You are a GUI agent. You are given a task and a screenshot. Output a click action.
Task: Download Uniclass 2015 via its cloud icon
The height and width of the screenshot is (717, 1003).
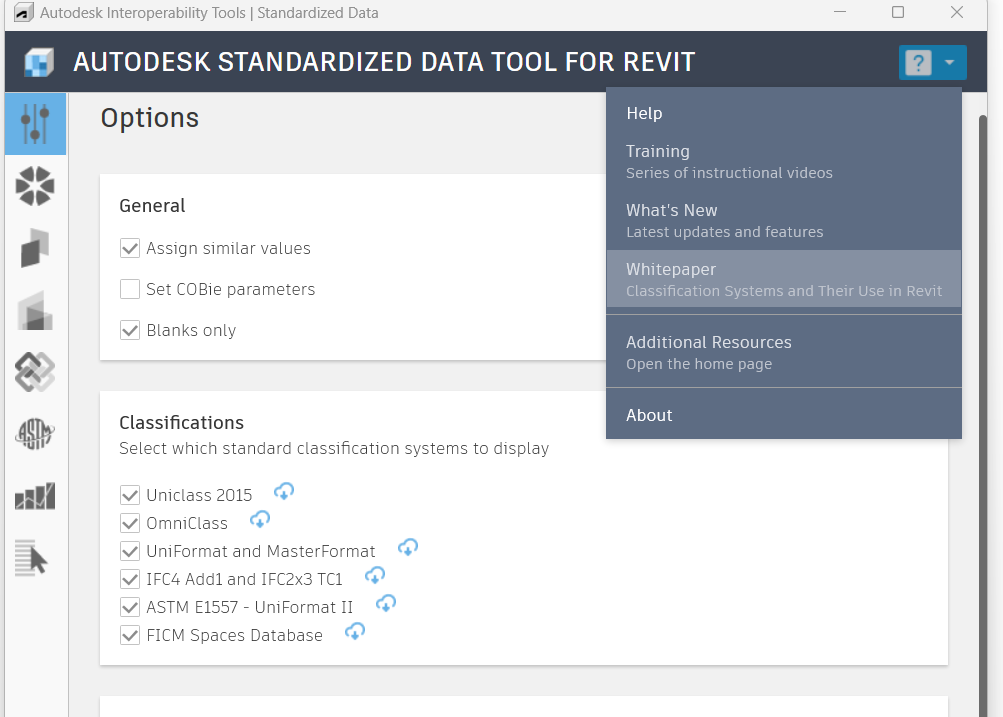[284, 491]
